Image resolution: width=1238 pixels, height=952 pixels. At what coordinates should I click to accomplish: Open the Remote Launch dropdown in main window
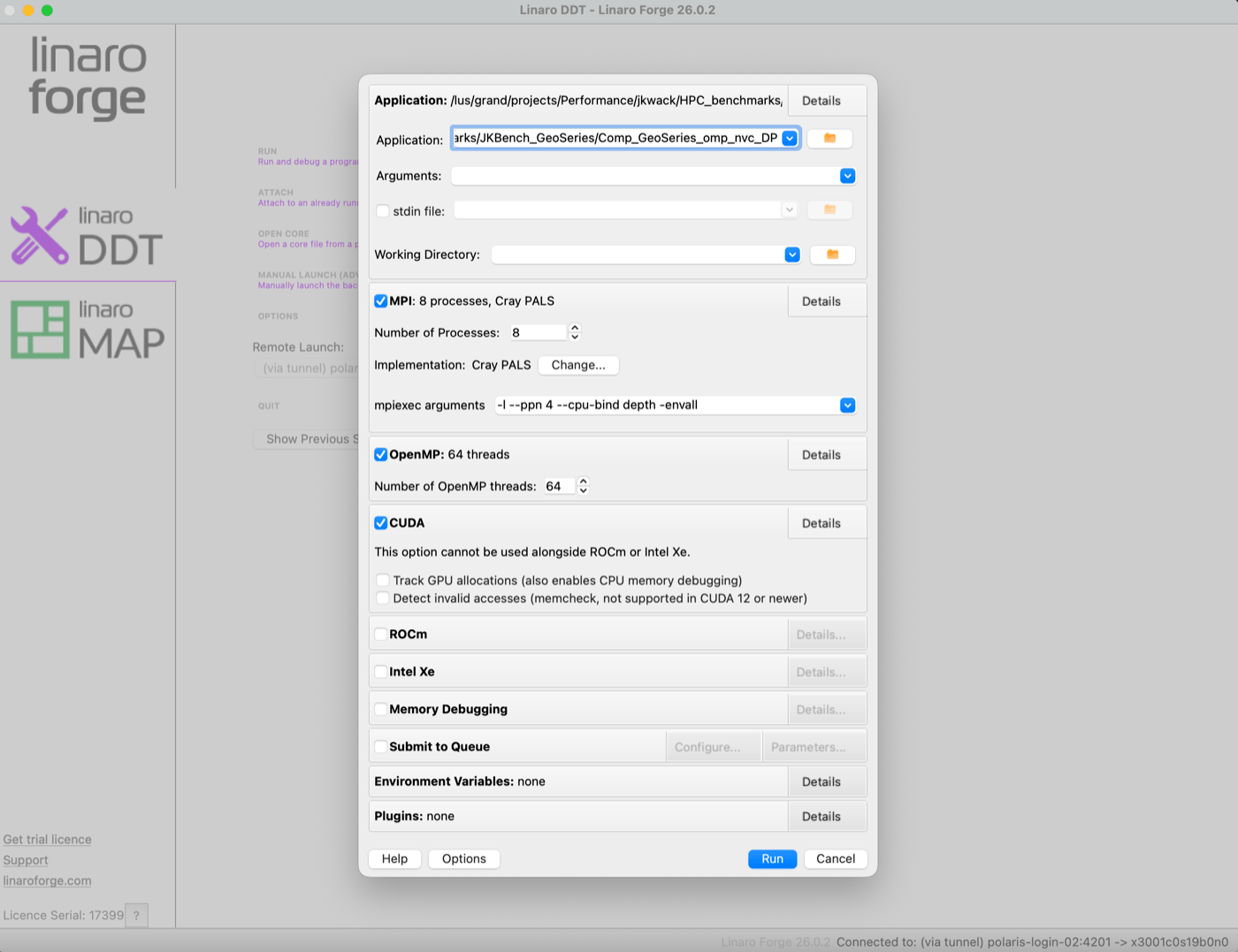point(308,369)
